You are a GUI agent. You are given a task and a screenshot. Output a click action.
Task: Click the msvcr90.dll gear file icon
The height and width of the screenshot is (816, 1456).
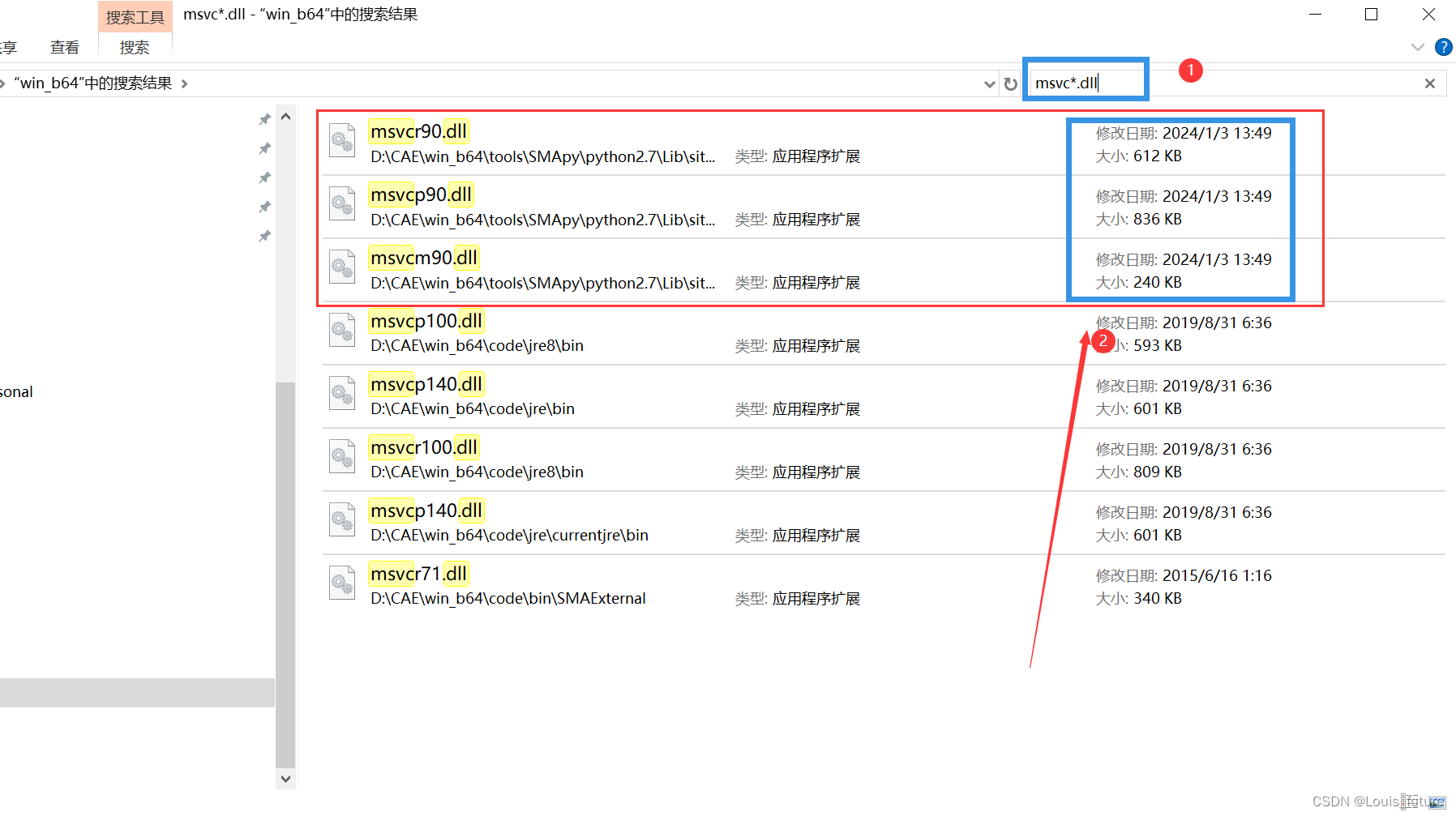tap(341, 140)
